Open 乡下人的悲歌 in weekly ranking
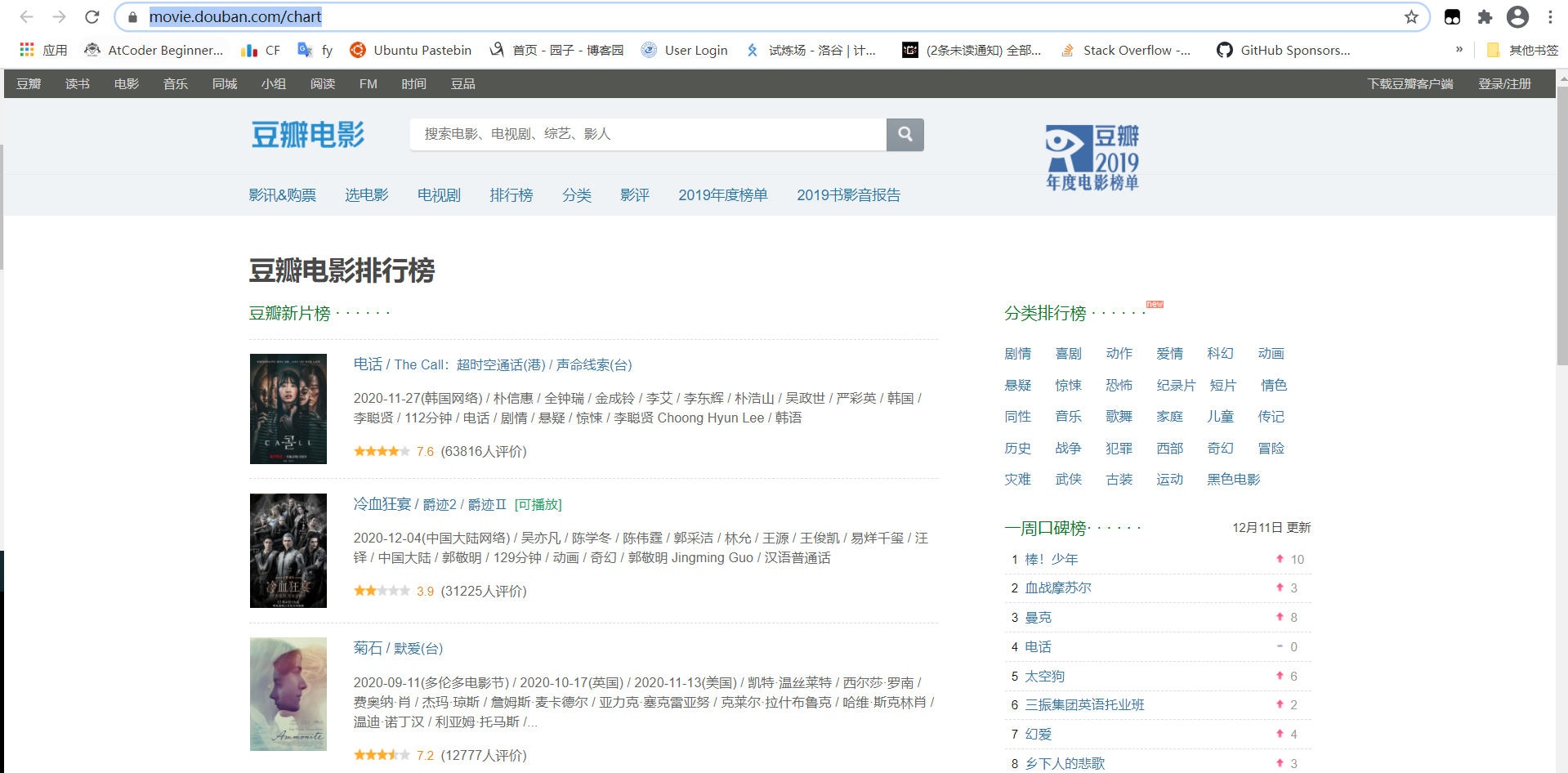 click(1065, 763)
